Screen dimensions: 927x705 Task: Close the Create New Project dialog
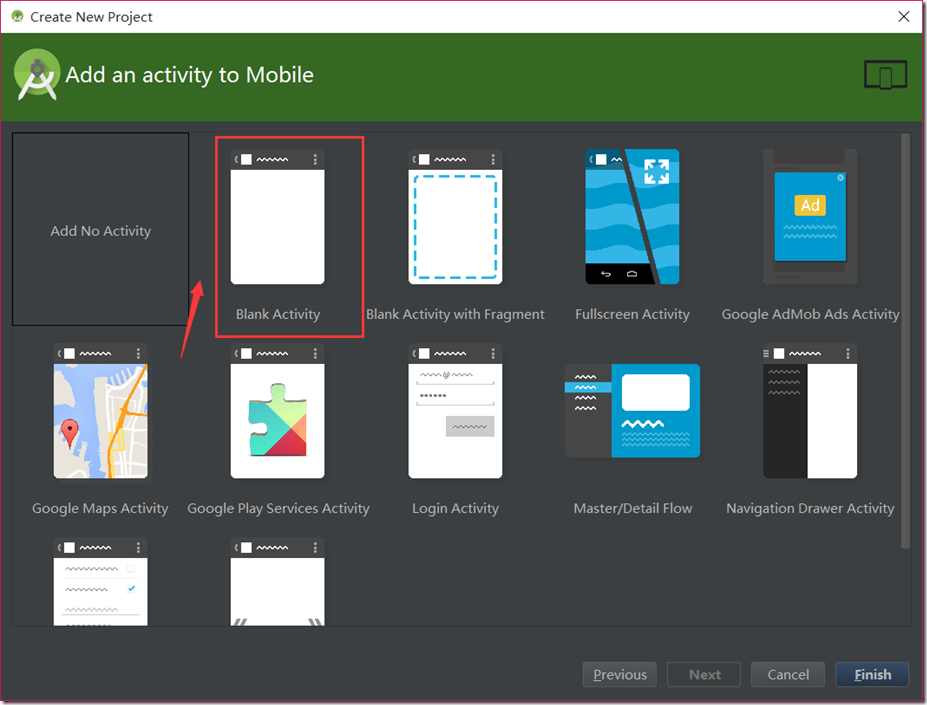tap(903, 16)
